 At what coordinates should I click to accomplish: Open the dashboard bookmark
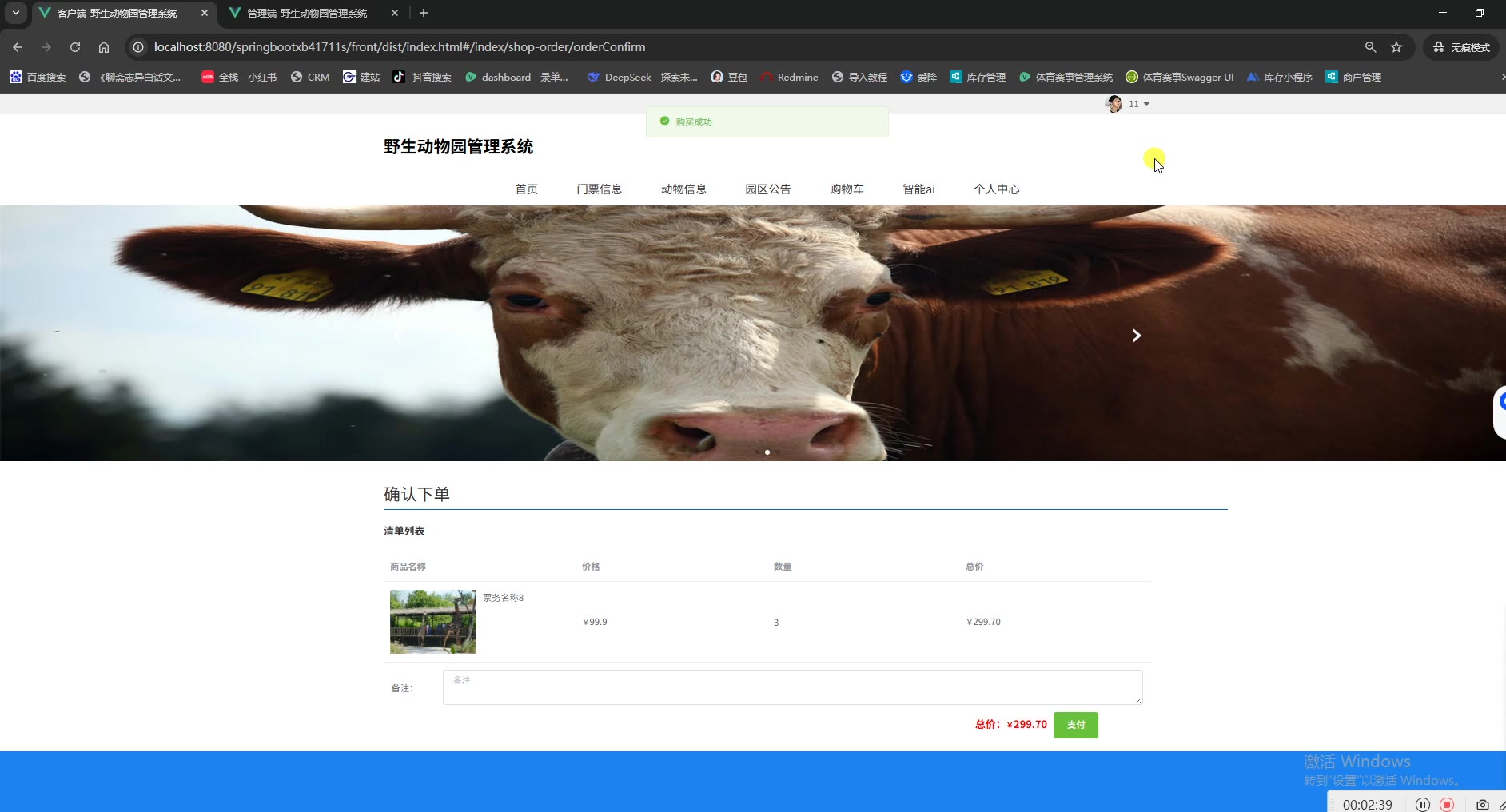[x=517, y=78]
